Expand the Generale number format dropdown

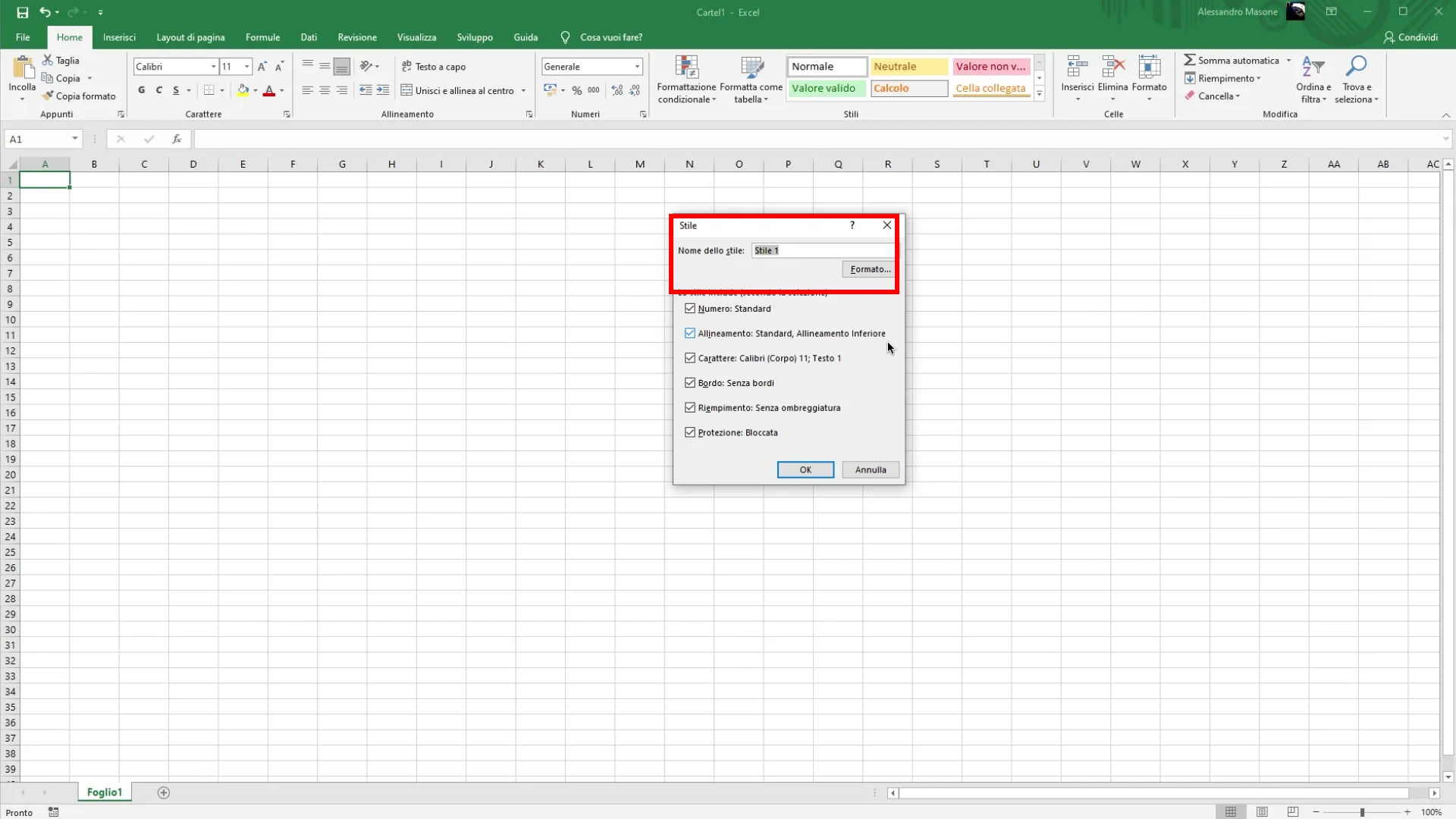637,67
